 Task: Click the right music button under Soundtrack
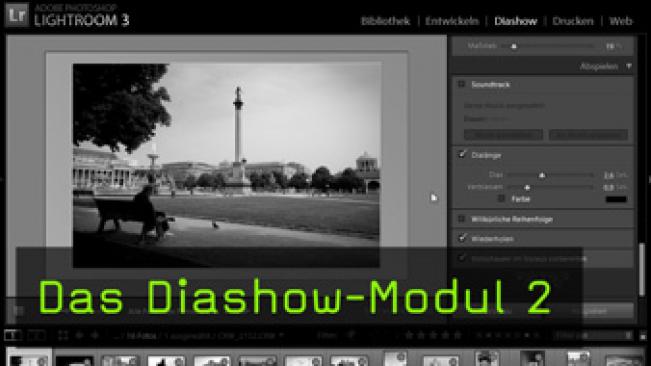coord(588,135)
